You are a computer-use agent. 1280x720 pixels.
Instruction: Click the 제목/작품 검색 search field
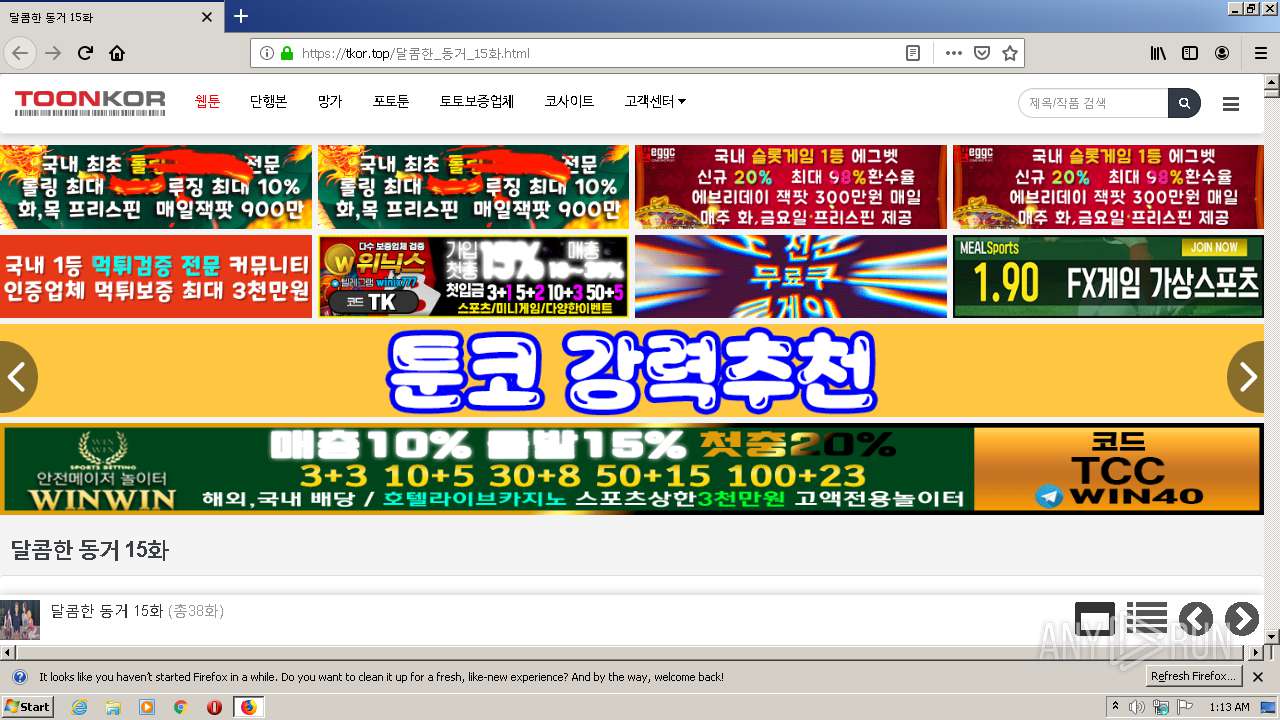pos(1093,103)
